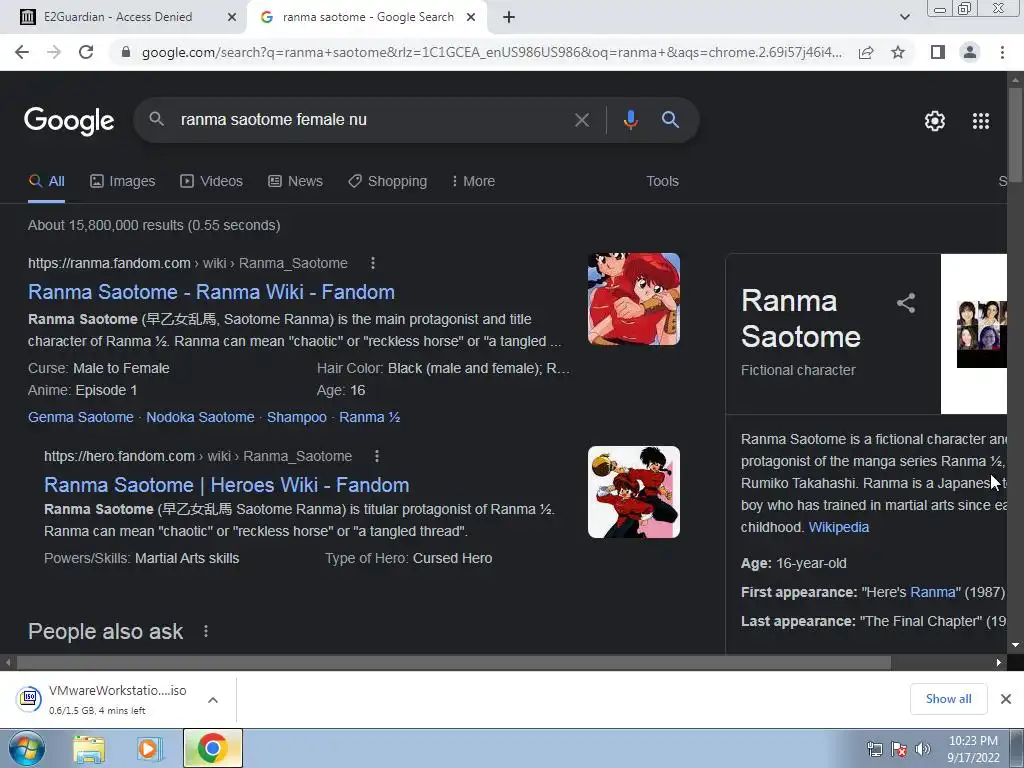Open the Nodoka Saotome sitelink
Image resolution: width=1024 pixels, height=768 pixels.
coord(200,417)
